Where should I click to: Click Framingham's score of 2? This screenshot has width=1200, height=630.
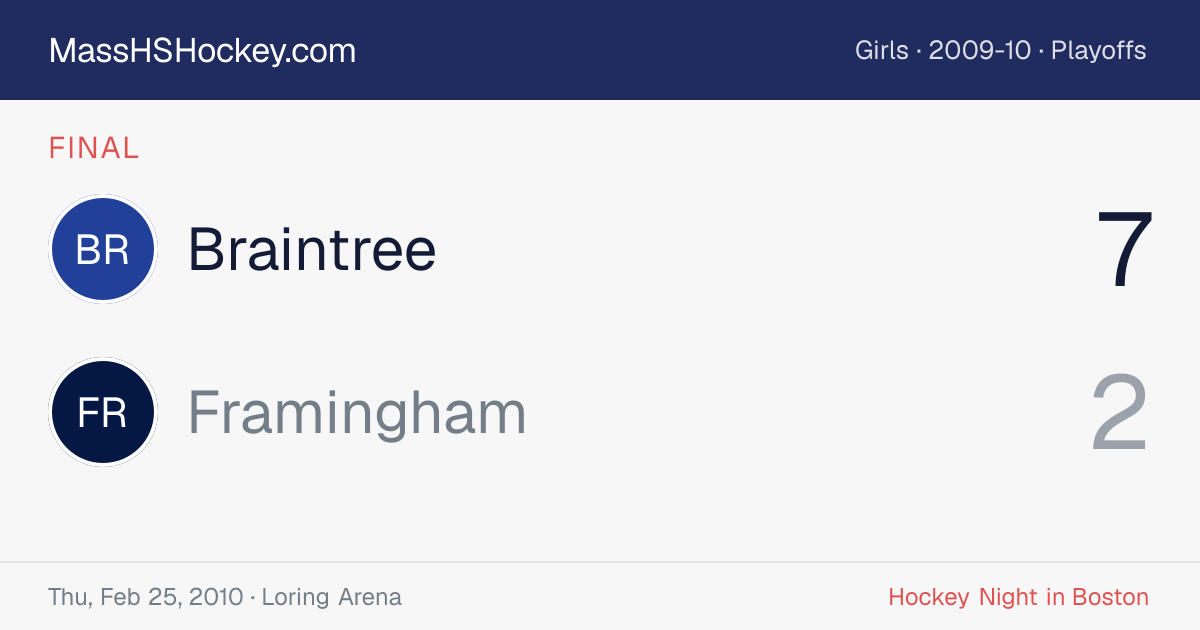(x=1120, y=412)
